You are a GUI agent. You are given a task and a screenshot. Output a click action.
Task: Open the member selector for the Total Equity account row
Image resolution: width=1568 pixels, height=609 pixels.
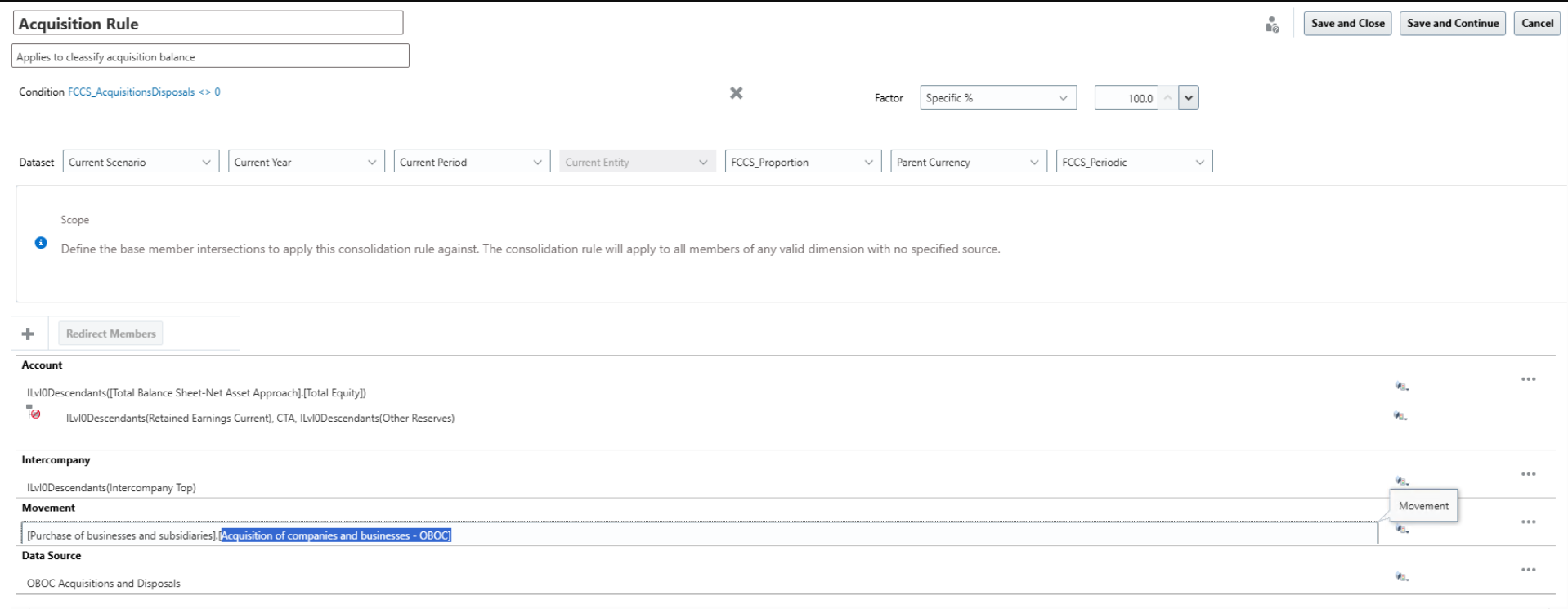[1401, 386]
